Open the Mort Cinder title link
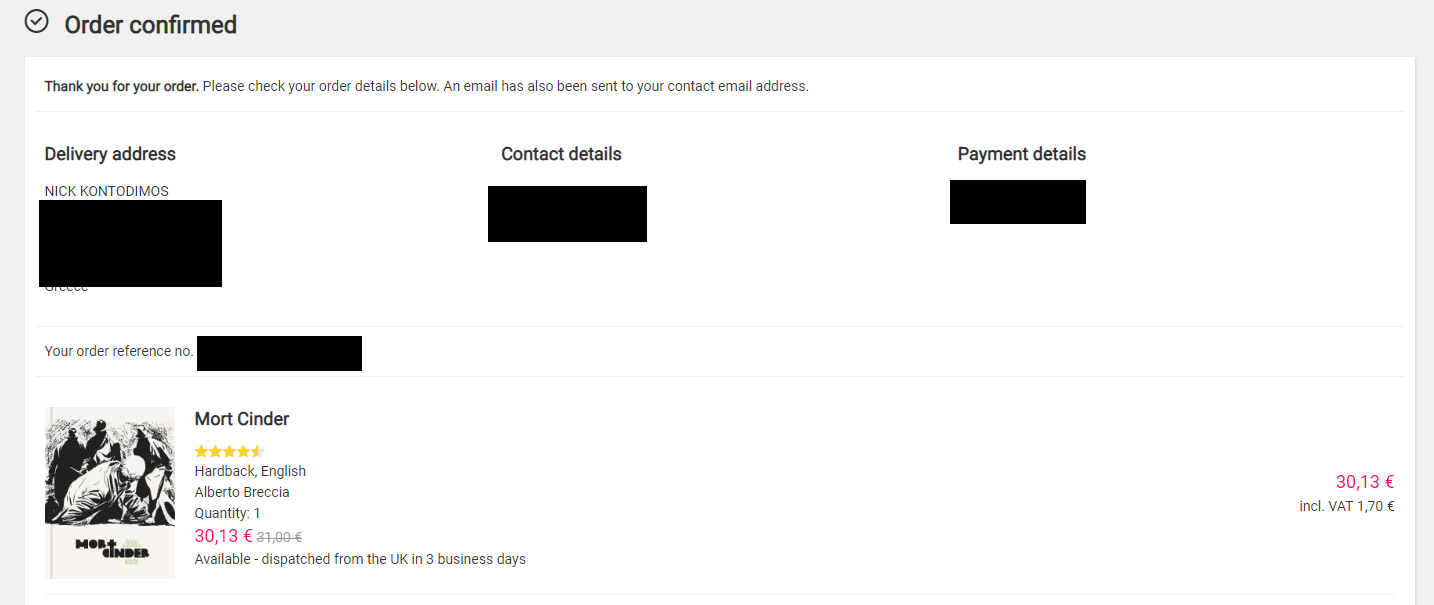The width and height of the screenshot is (1434, 605). (x=242, y=419)
